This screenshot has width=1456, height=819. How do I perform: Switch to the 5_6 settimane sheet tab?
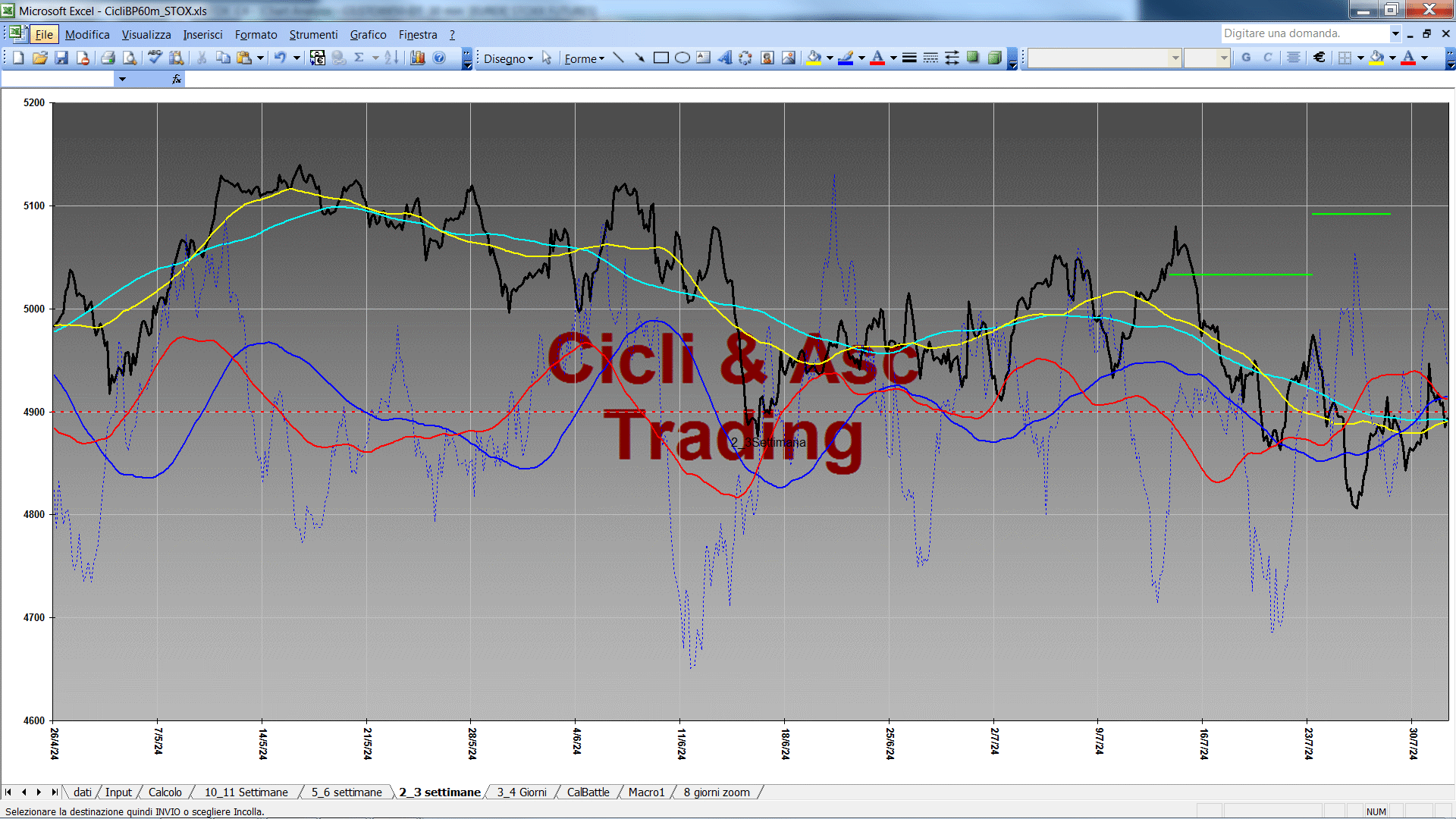pos(347,792)
